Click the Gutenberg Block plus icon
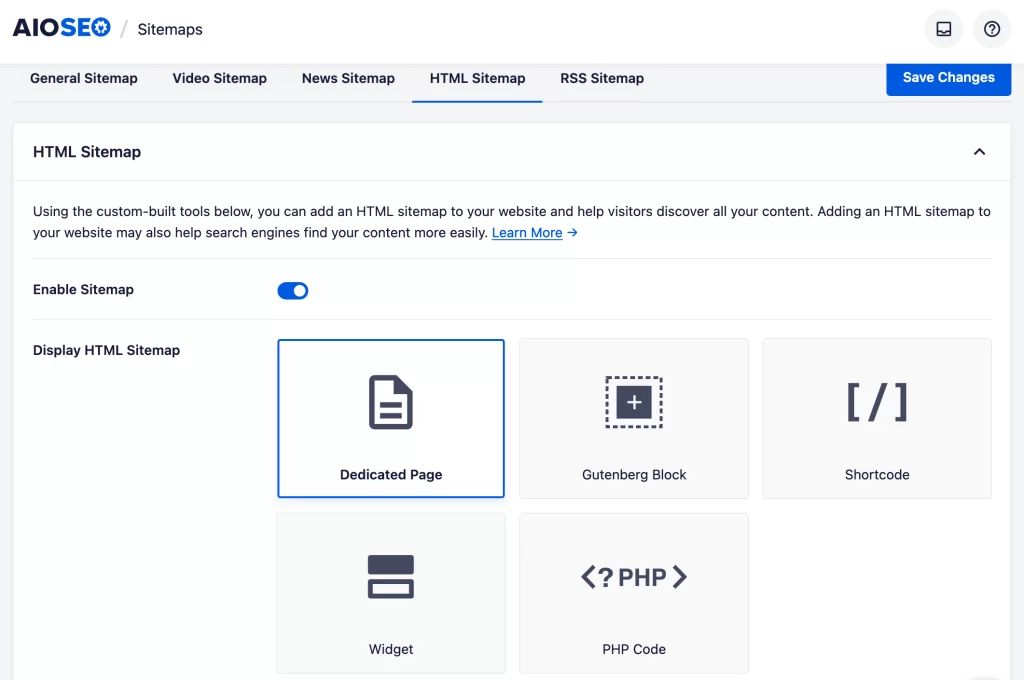1024x680 pixels. (633, 402)
